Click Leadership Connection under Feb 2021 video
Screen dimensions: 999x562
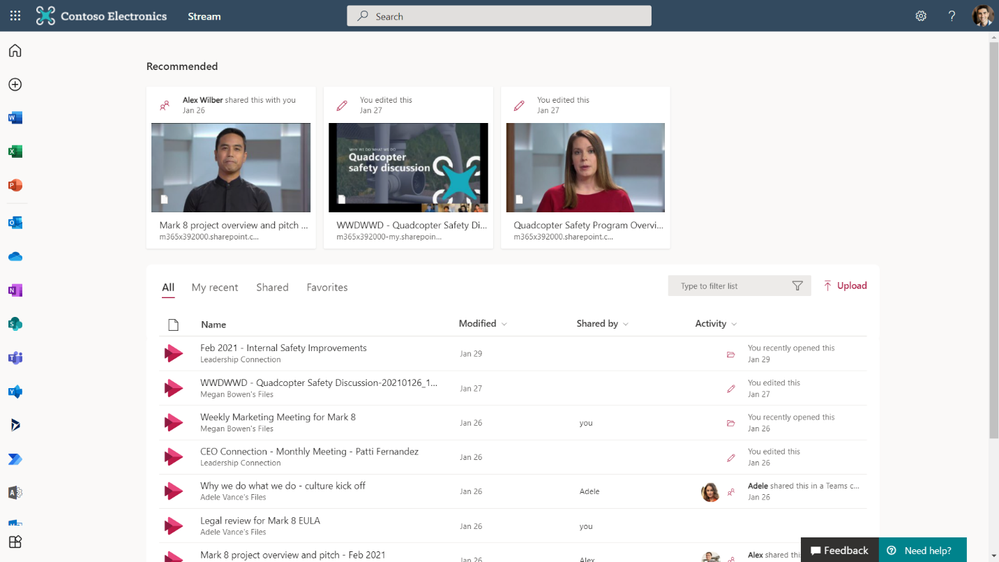coord(240,359)
